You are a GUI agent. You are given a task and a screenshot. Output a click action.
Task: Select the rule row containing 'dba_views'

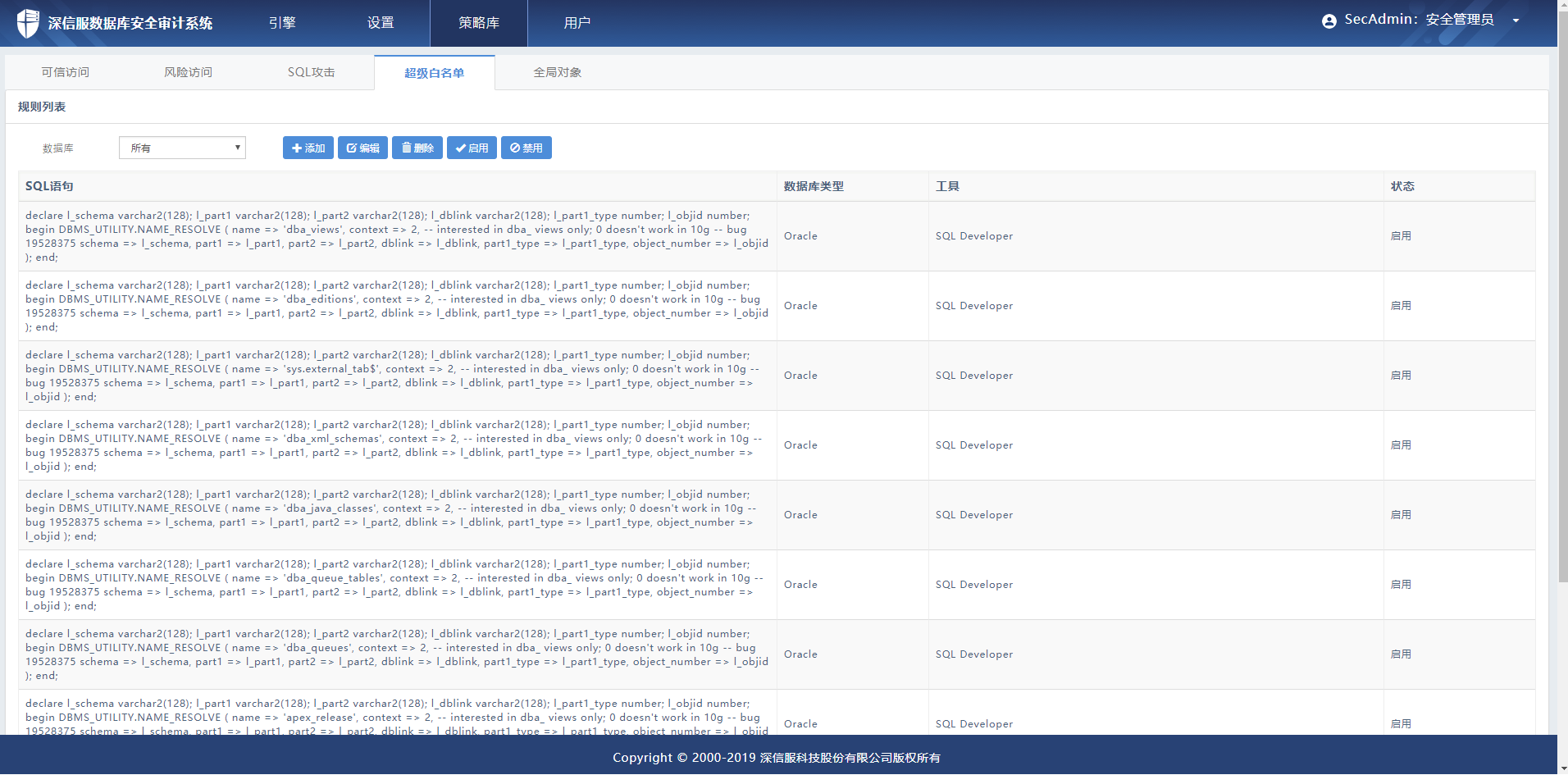[x=397, y=236]
